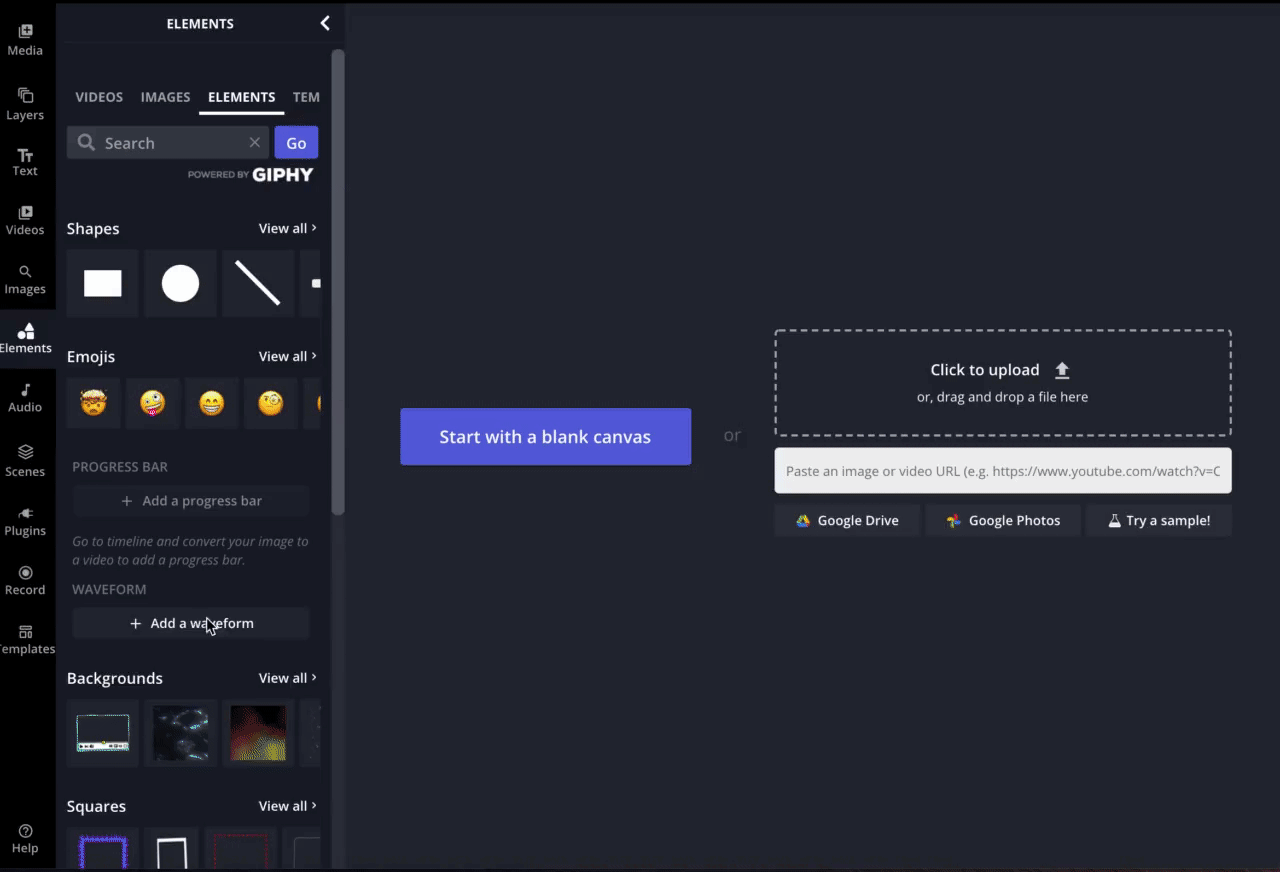Open the Media sidebar panel
Viewport: 1280px width, 872px height.
point(25,40)
